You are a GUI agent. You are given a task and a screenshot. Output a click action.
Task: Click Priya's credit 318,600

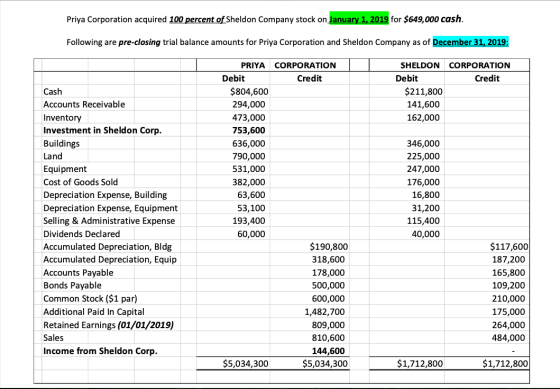(x=328, y=260)
